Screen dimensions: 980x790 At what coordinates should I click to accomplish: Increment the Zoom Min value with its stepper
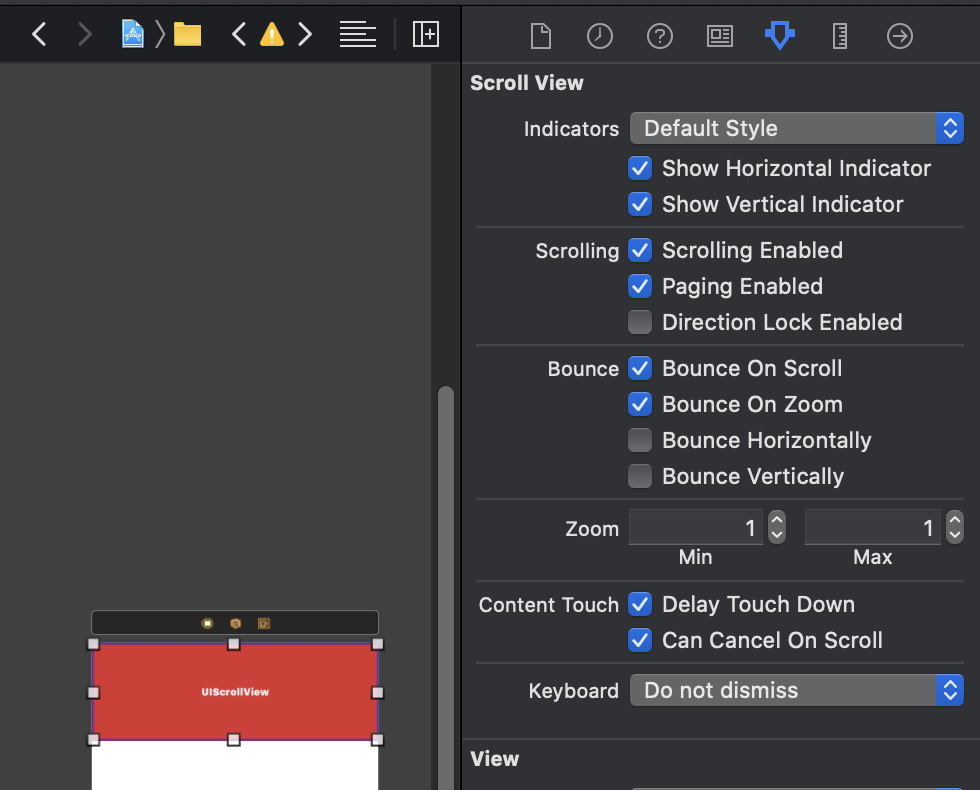[777, 521]
